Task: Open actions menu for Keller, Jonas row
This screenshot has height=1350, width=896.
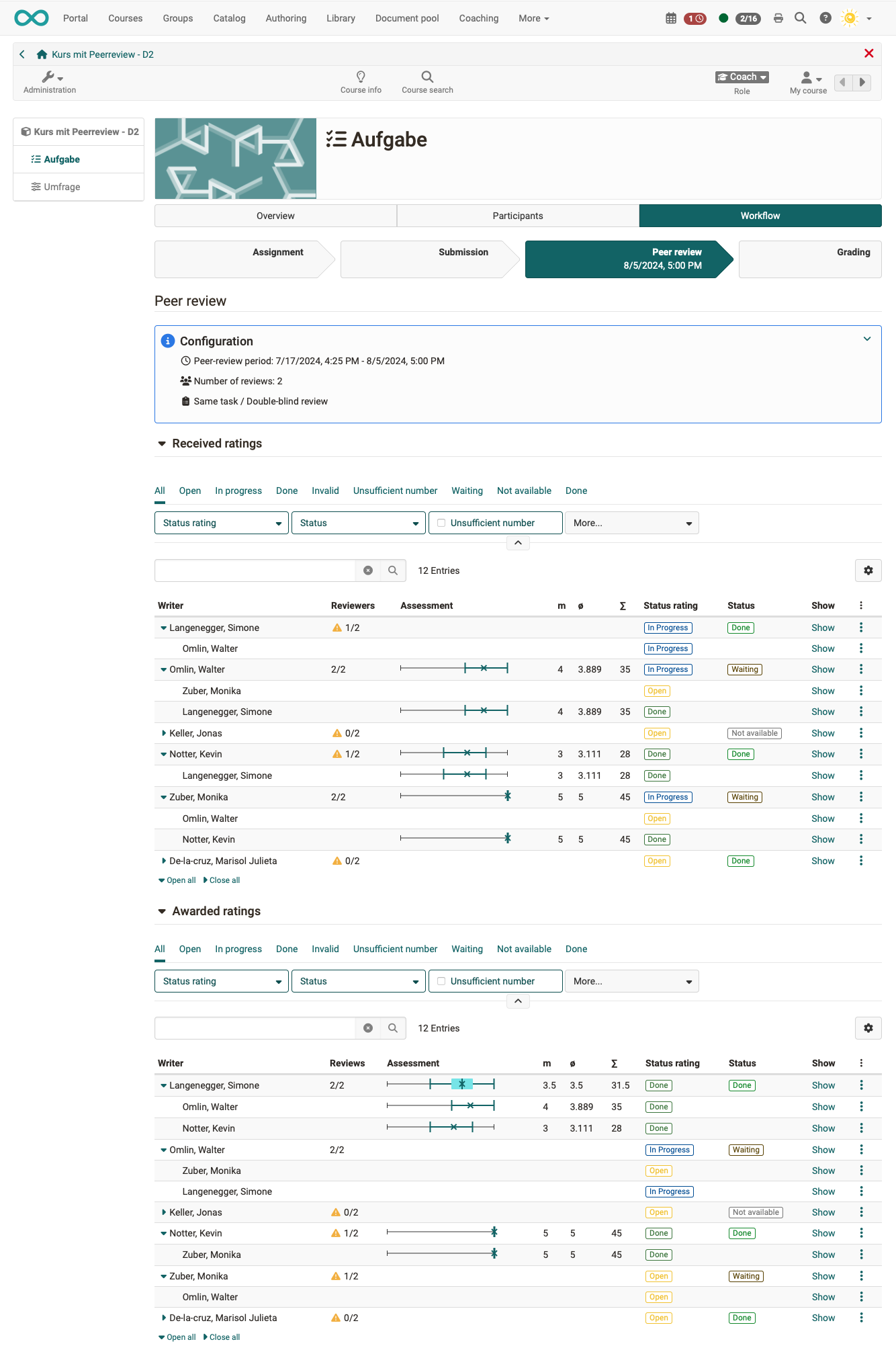Action: tap(860, 733)
